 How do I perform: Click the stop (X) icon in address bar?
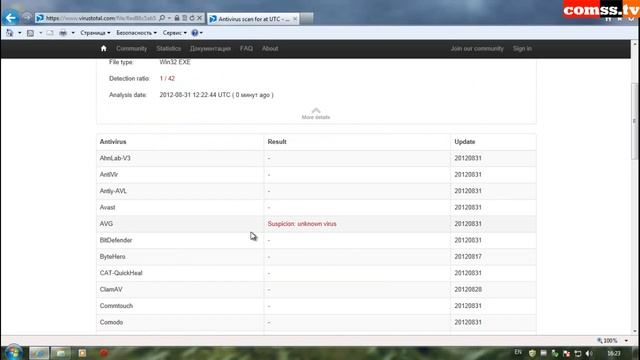pyautogui.click(x=199, y=18)
